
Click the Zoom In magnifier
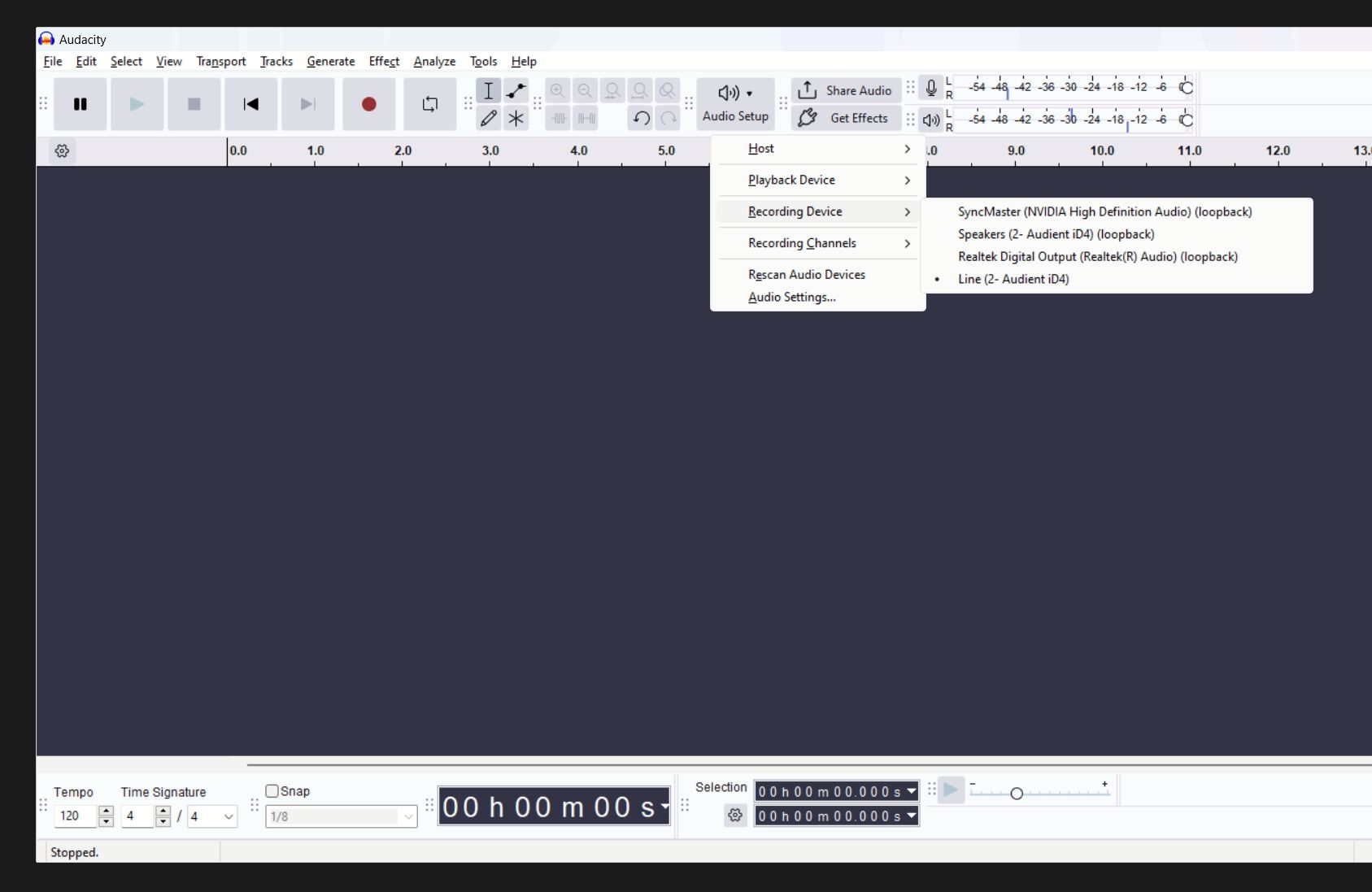coord(557,90)
